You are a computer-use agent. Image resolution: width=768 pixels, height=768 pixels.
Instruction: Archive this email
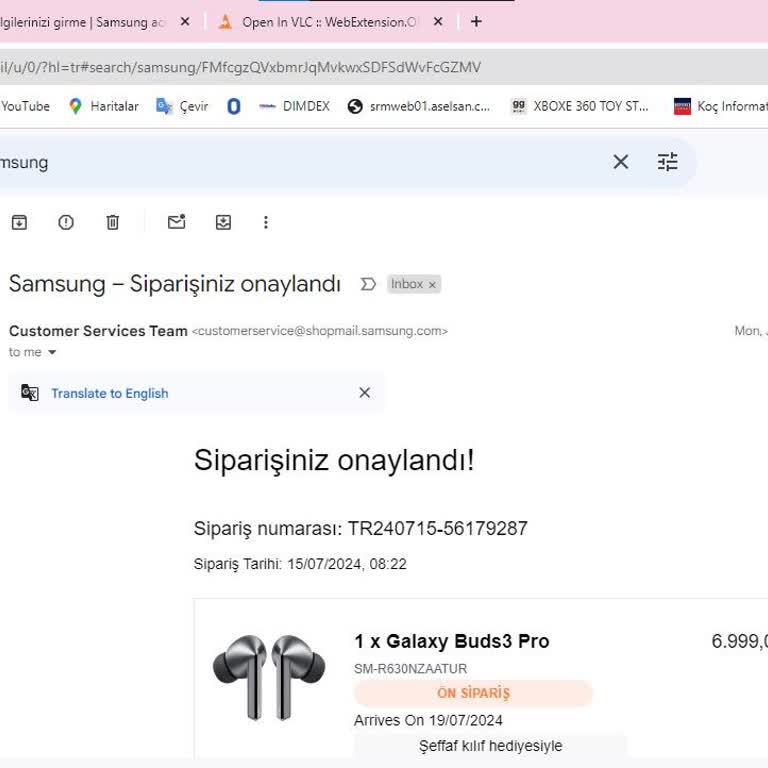19,222
